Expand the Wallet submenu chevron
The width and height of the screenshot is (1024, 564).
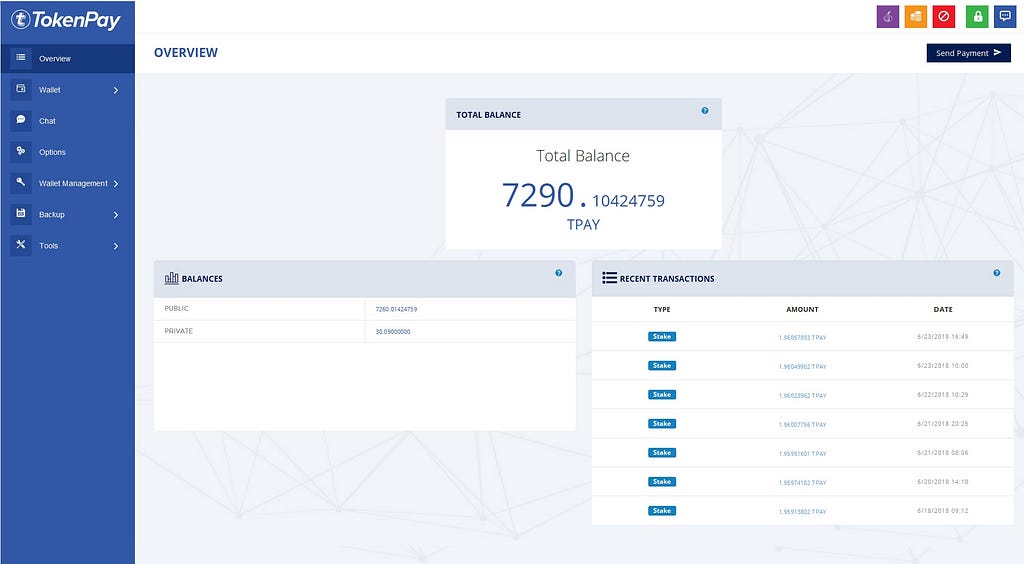click(x=116, y=90)
